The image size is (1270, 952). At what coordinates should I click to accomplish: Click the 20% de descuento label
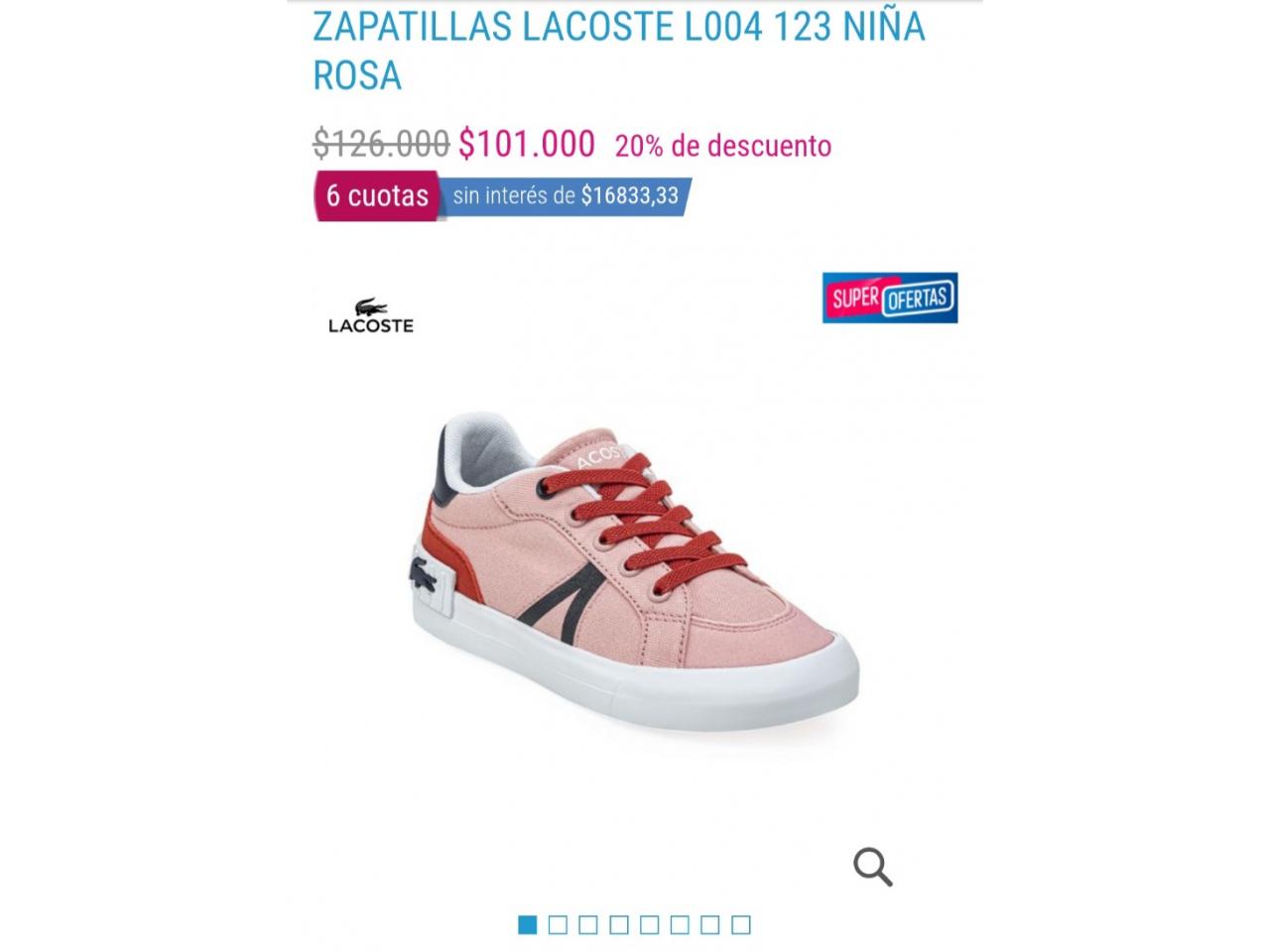coord(723,146)
